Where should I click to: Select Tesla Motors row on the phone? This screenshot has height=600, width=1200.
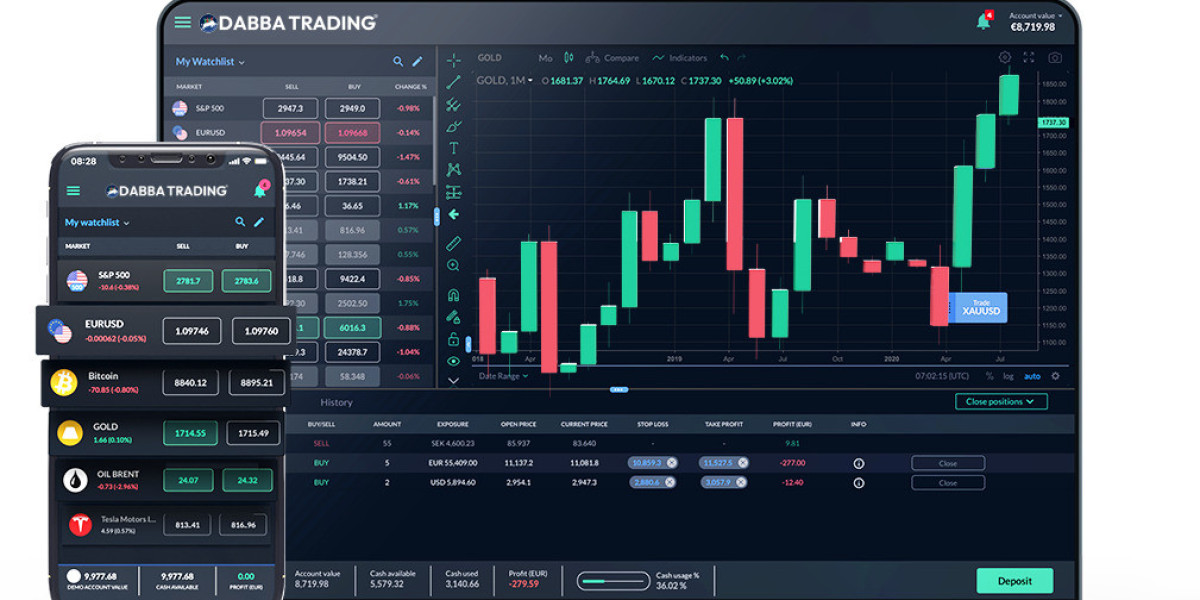pyautogui.click(x=169, y=525)
